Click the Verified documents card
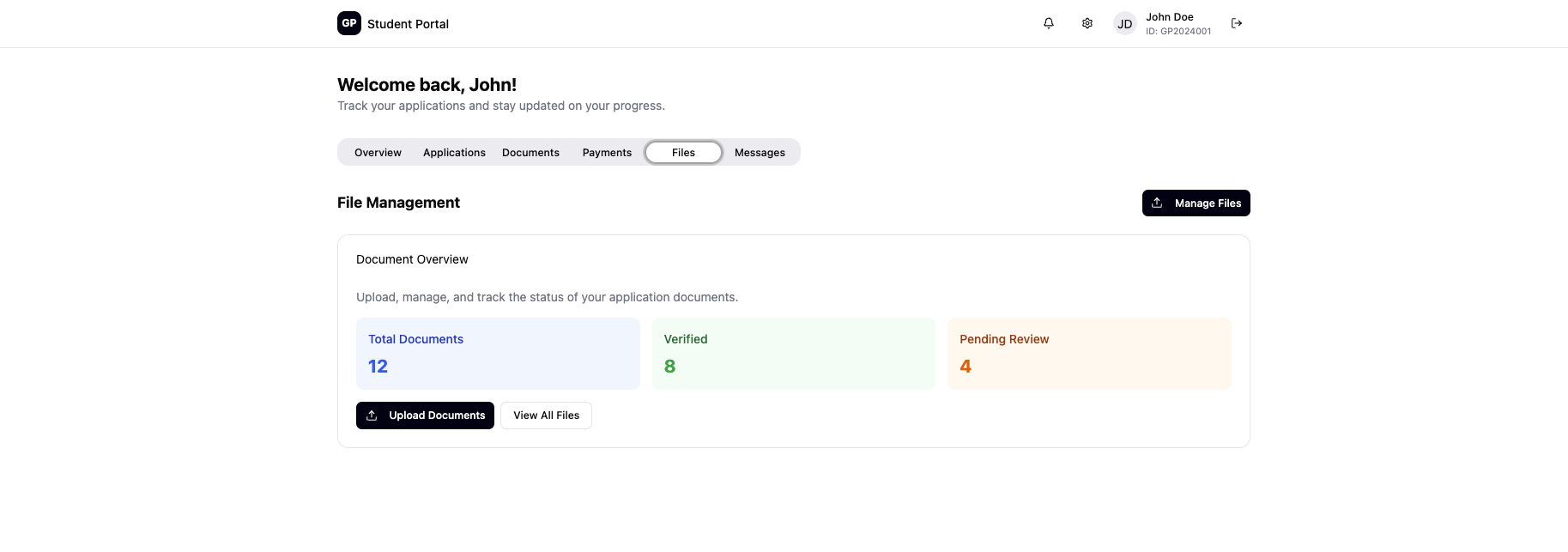The width and height of the screenshot is (1568, 552). [793, 354]
